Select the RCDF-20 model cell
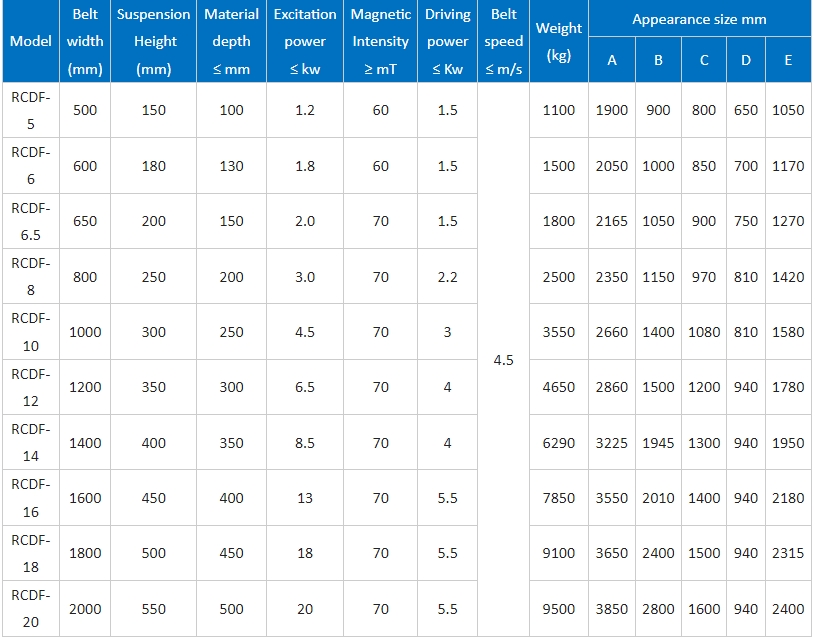The width and height of the screenshot is (815, 639). click(x=31, y=609)
